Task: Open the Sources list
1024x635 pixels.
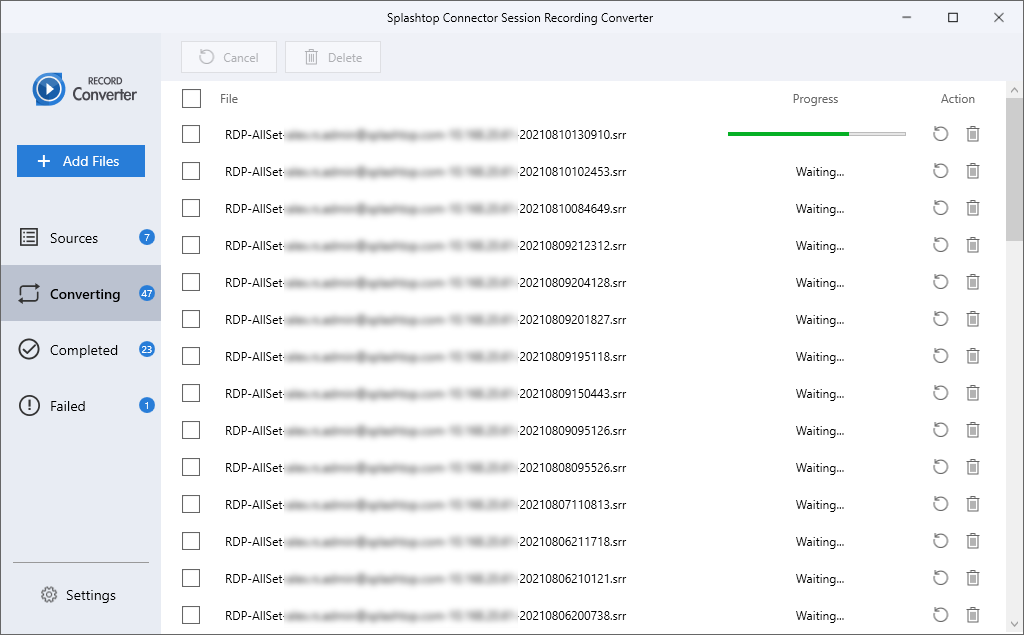Action: coord(80,238)
